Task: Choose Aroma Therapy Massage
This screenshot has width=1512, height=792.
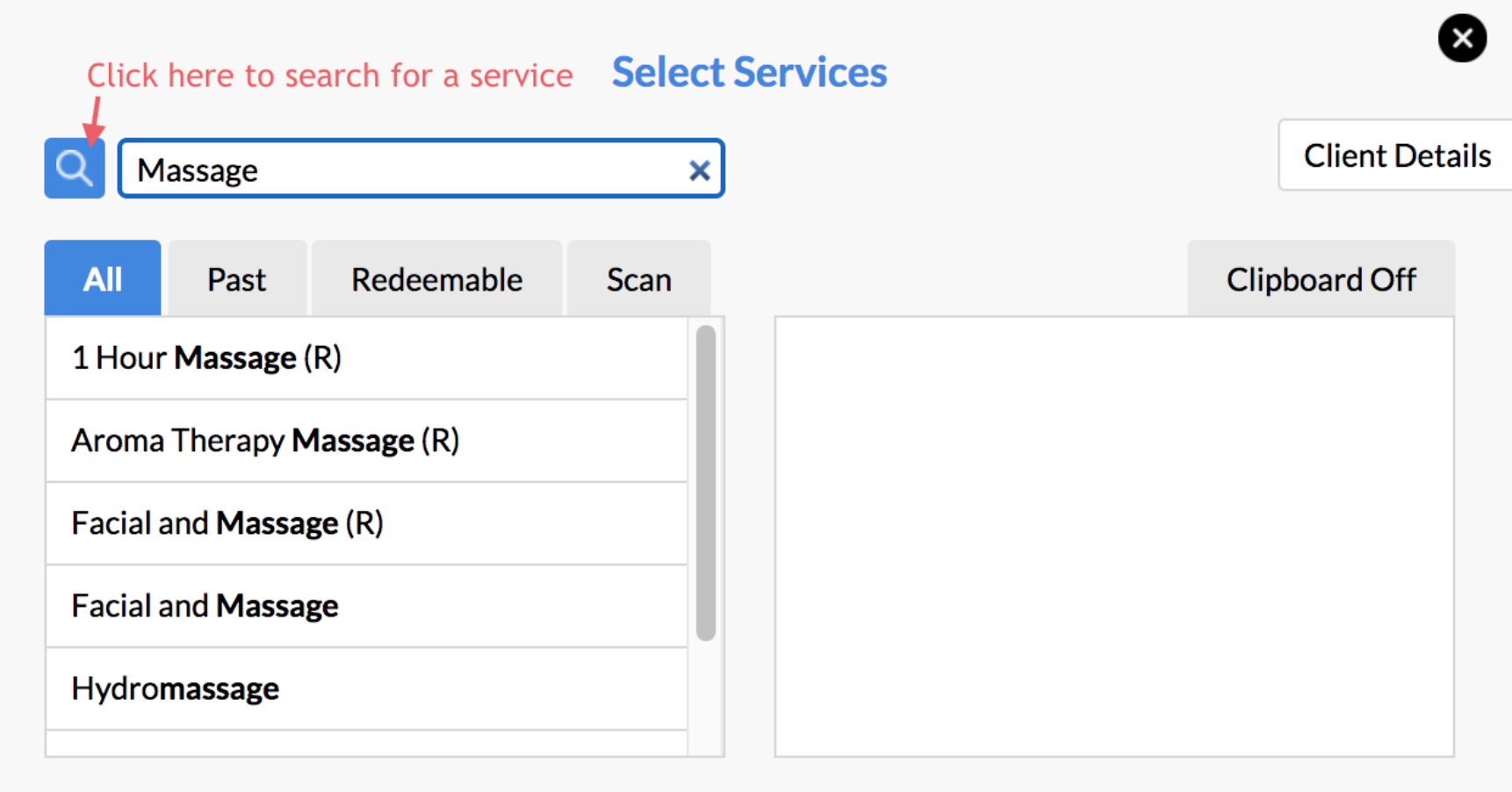Action: point(263,440)
